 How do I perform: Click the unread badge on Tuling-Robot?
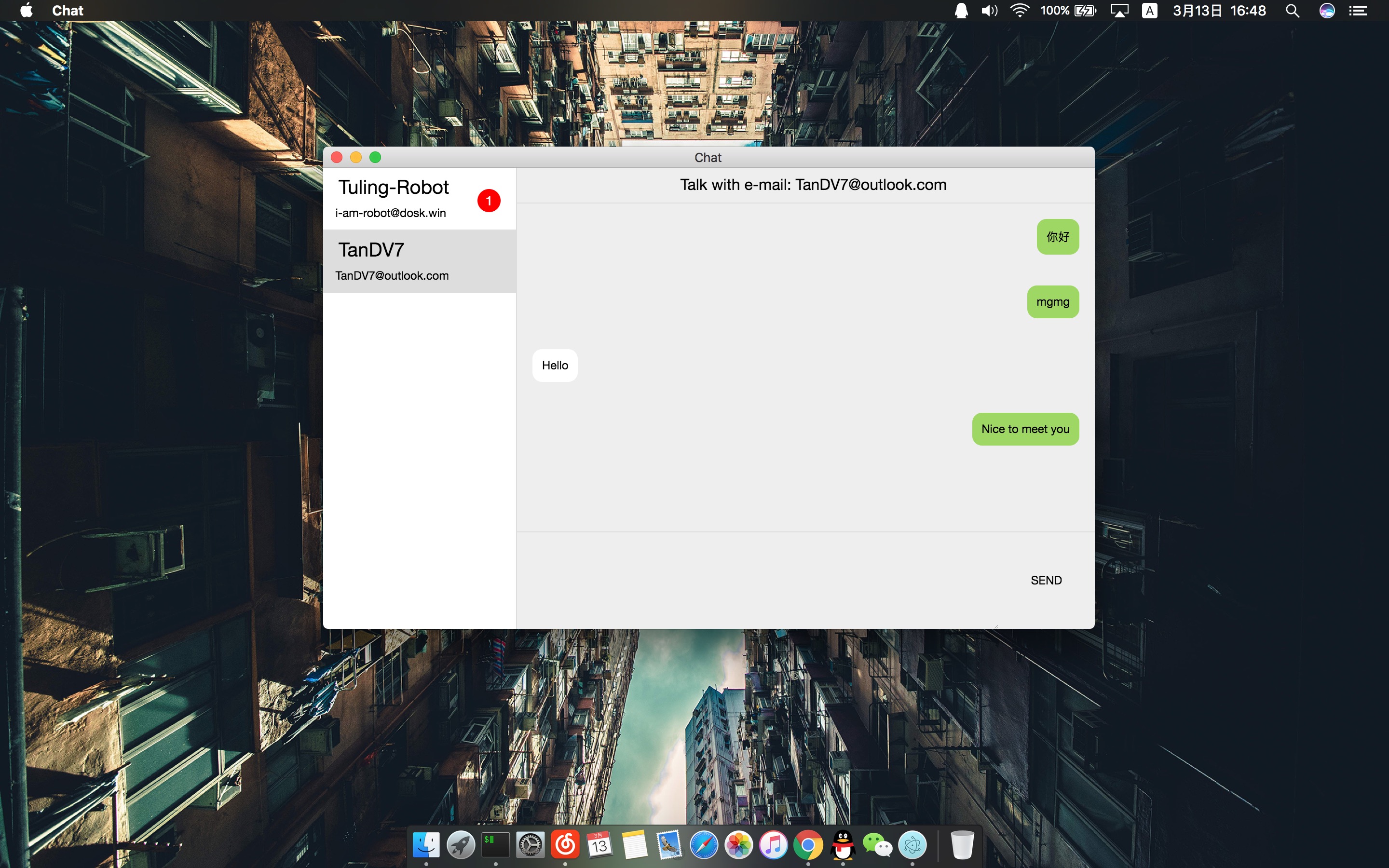coord(489,200)
